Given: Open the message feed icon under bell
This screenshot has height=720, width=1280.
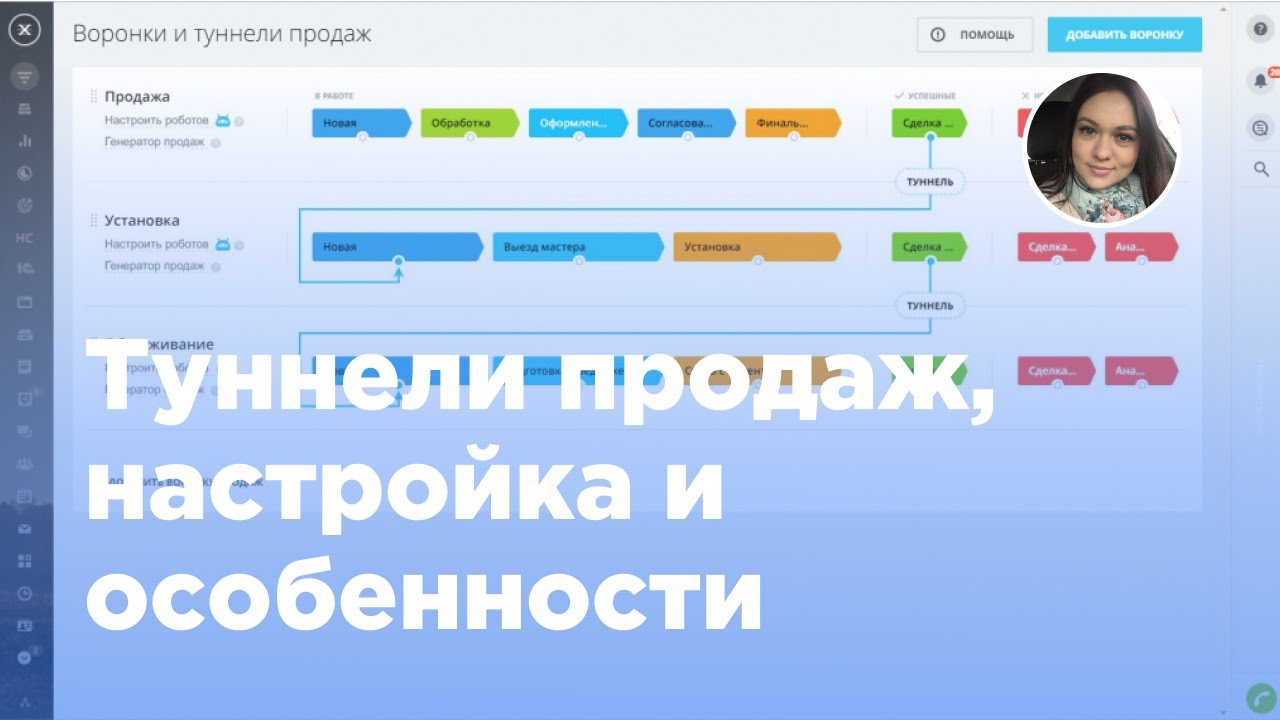Looking at the screenshot, I should pos(1260,127).
